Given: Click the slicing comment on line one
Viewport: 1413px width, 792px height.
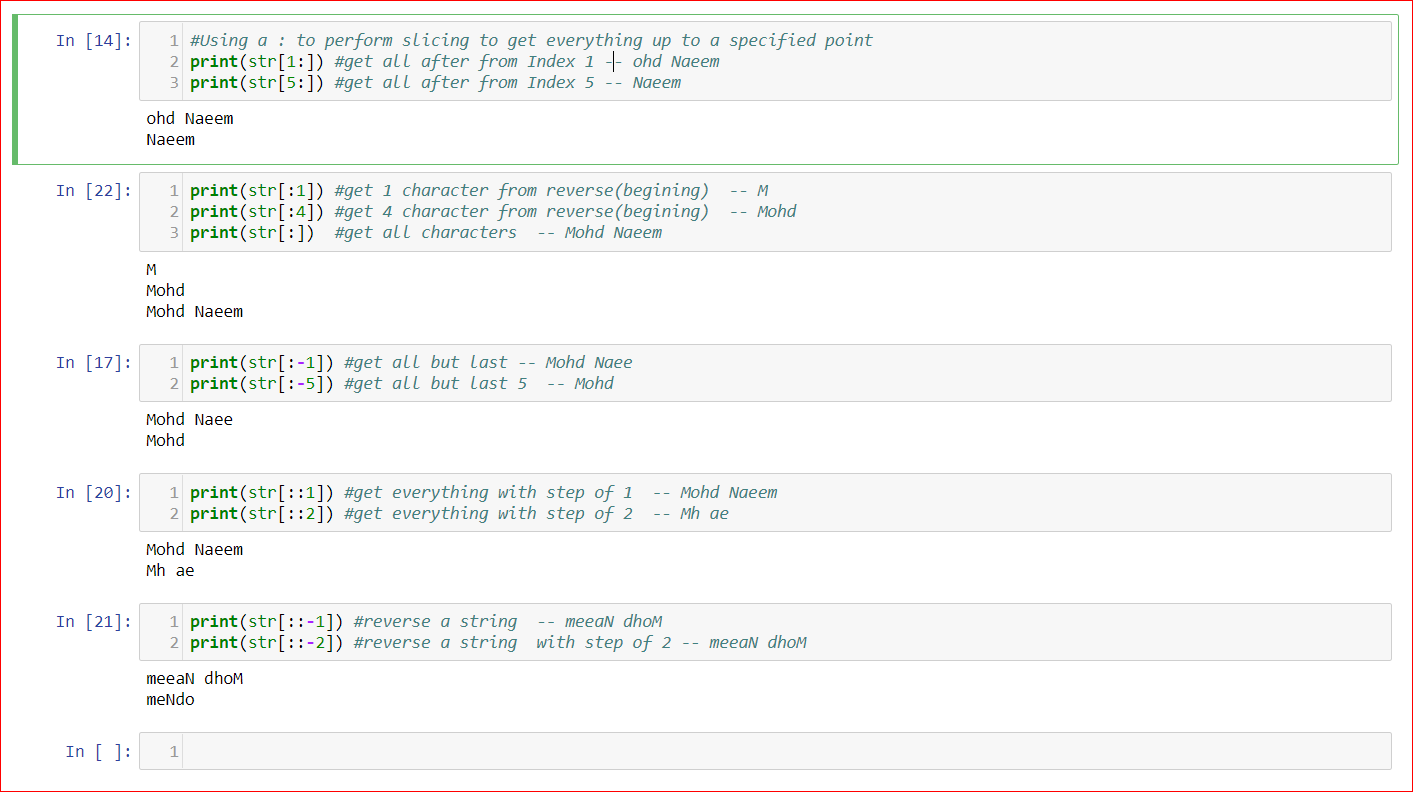Looking at the screenshot, I should pyautogui.click(x=531, y=41).
